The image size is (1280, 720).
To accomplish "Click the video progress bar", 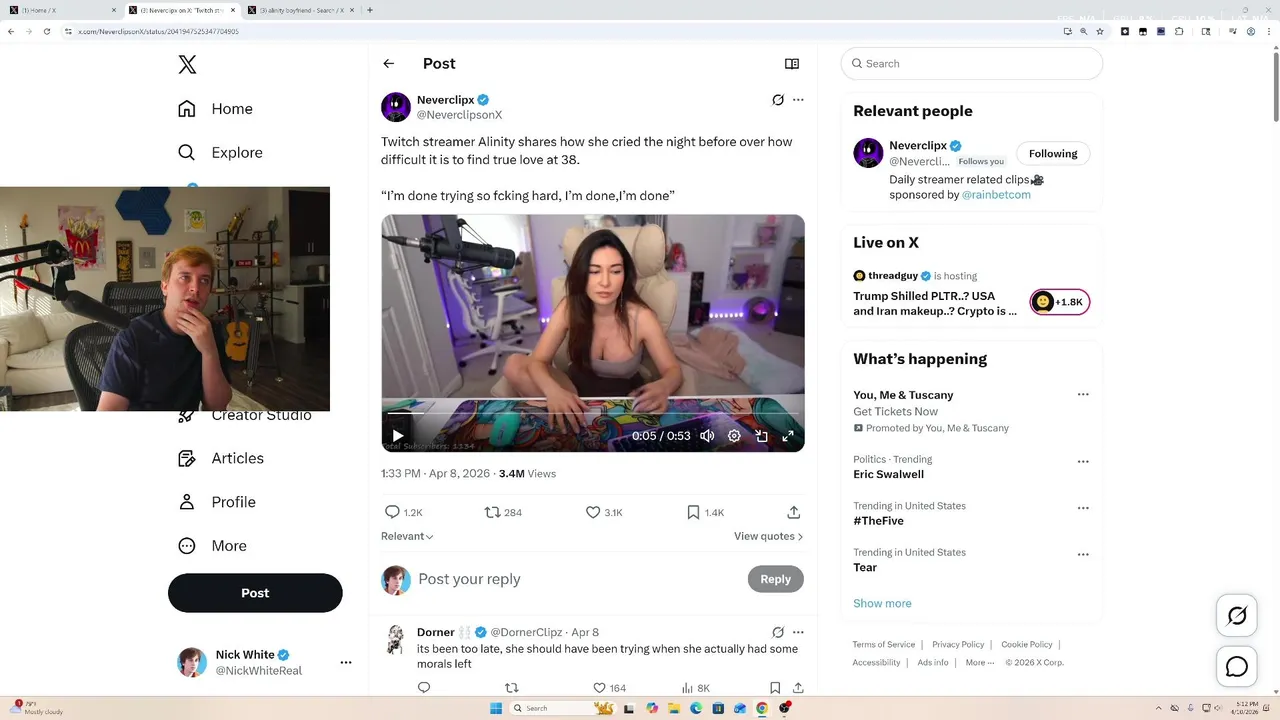I will pyautogui.click(x=593, y=412).
